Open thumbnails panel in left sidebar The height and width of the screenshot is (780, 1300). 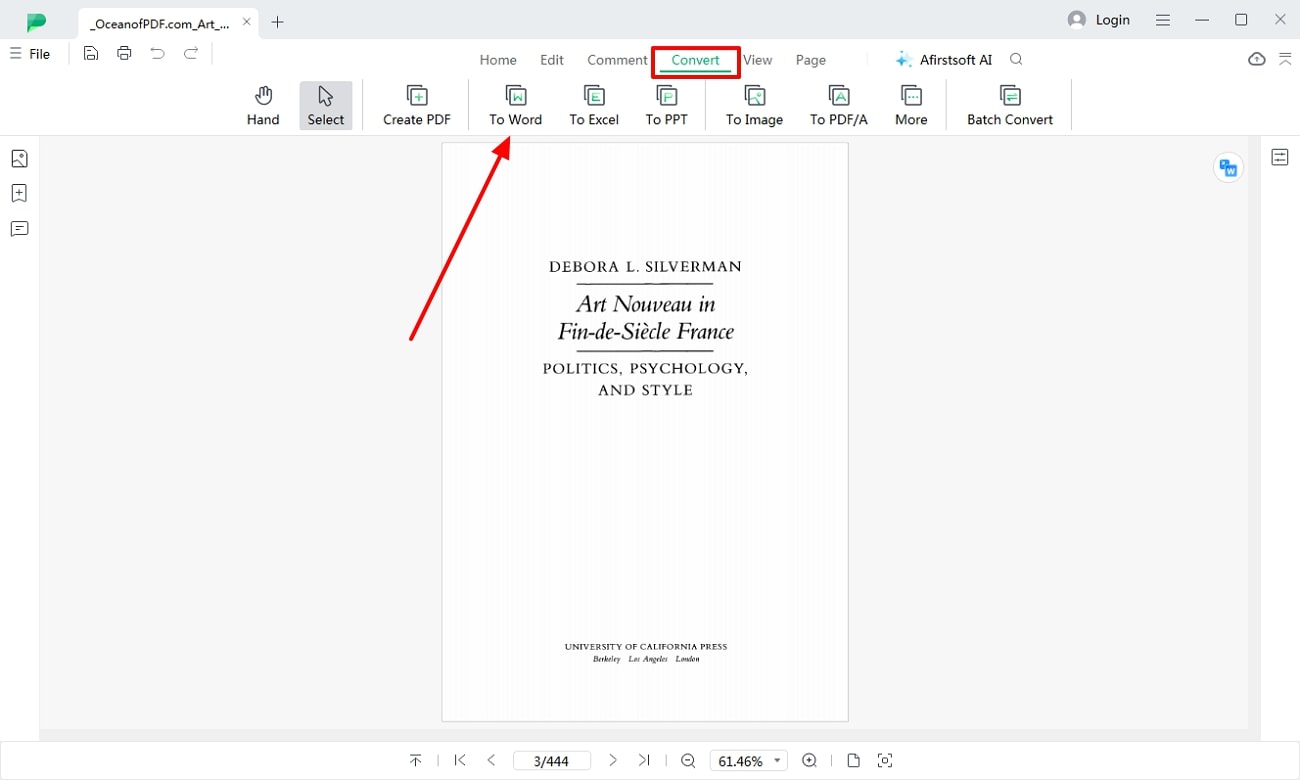[x=19, y=159]
